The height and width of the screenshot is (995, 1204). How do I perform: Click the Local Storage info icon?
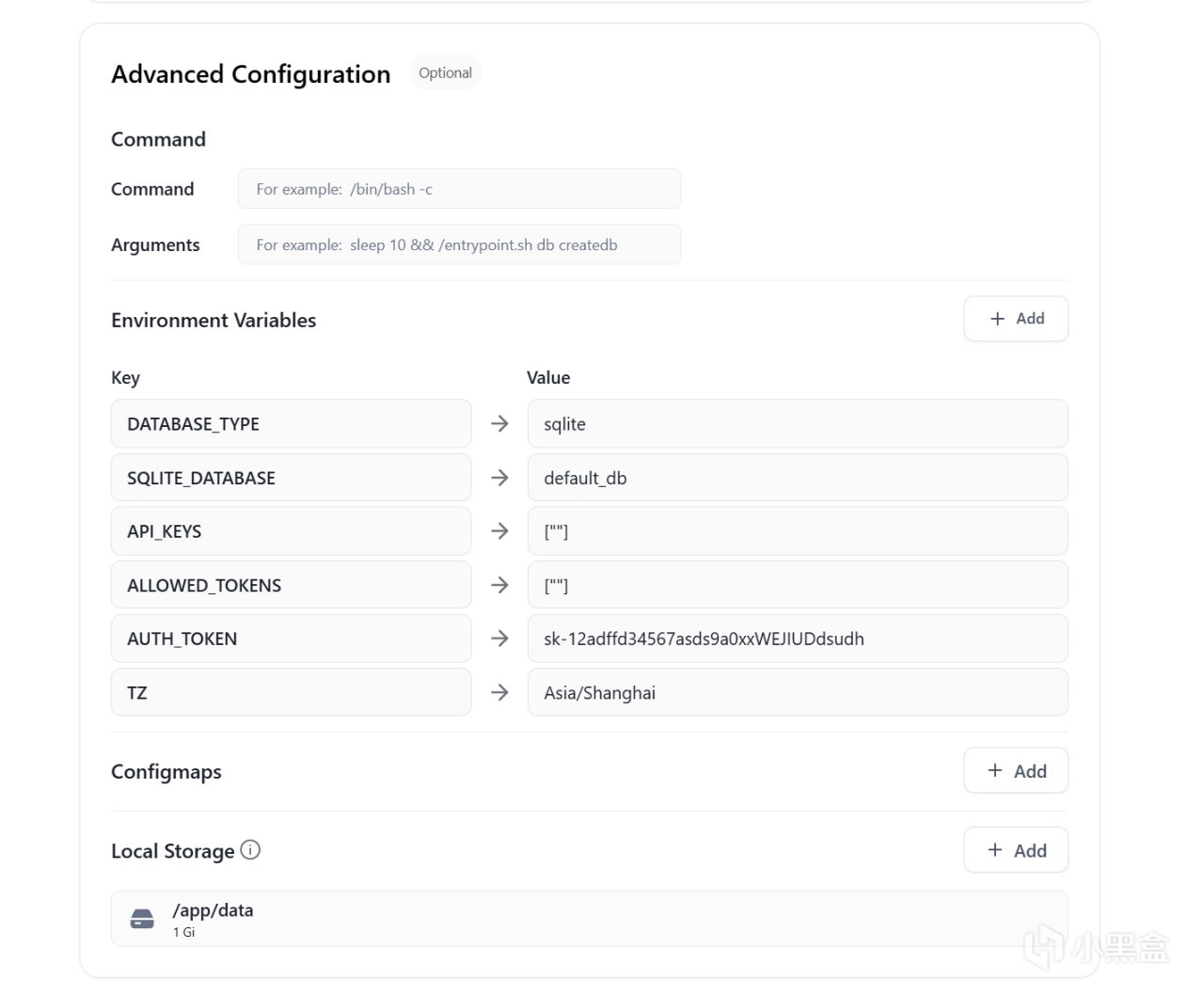[x=250, y=850]
